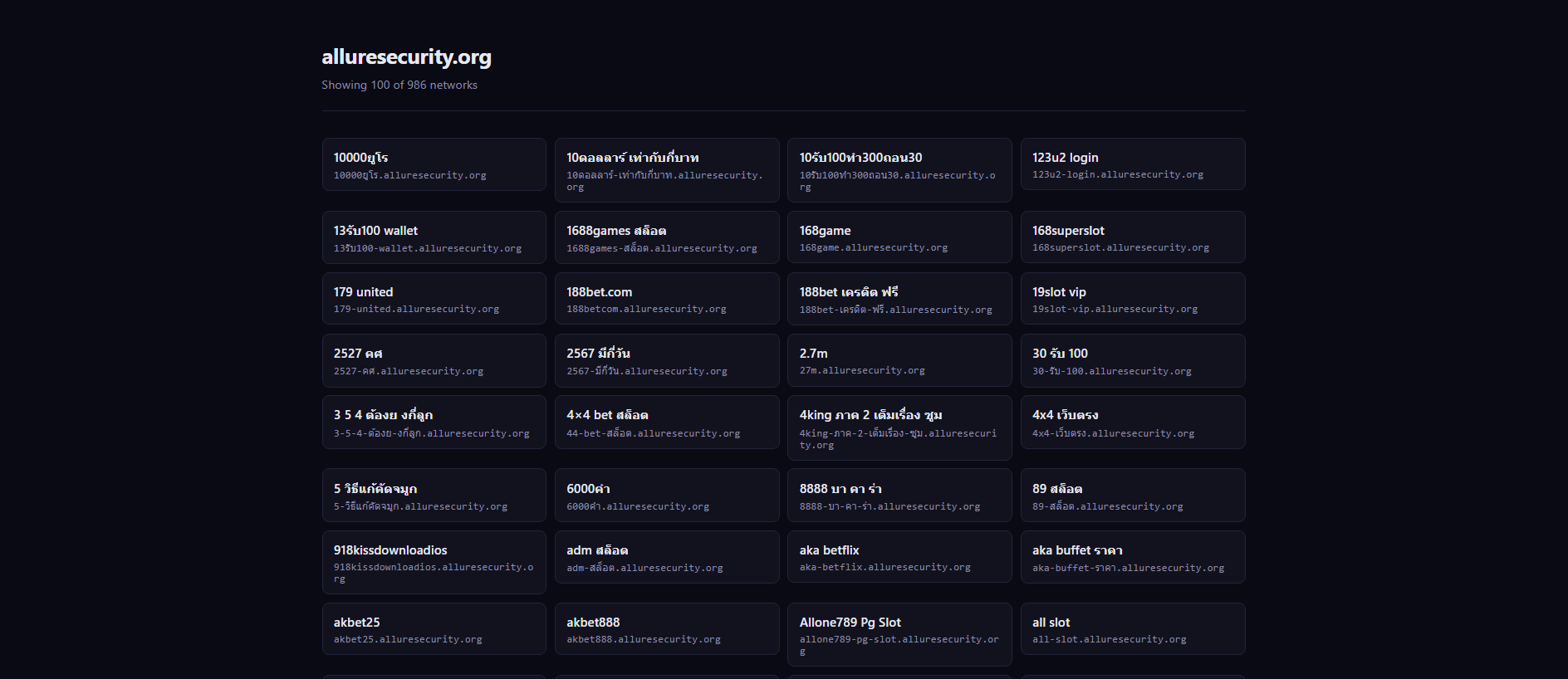The image size is (1568, 679).
Task: Click the 6000ค่า network card
Action: click(667, 495)
